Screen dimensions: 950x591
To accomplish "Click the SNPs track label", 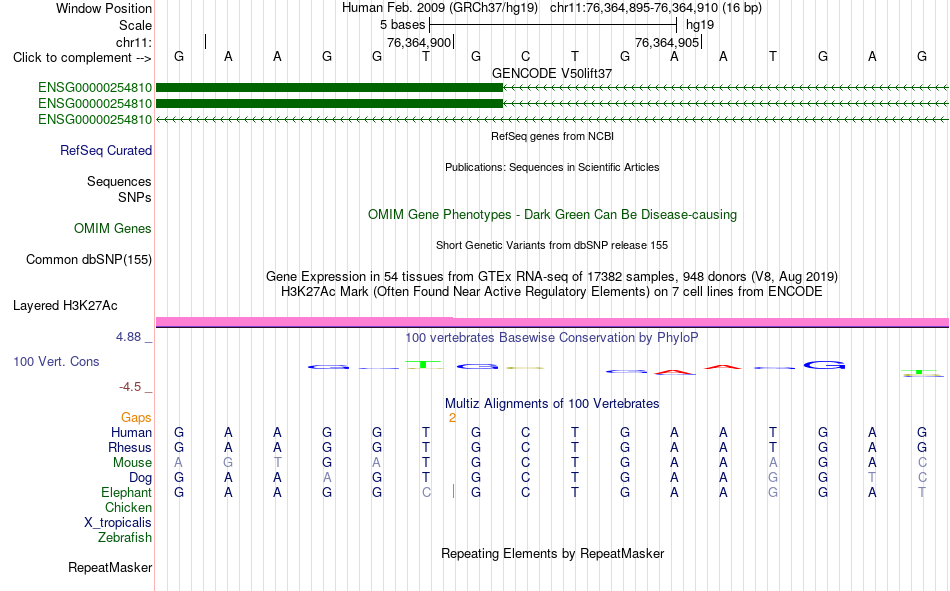I will pyautogui.click(x=135, y=198).
